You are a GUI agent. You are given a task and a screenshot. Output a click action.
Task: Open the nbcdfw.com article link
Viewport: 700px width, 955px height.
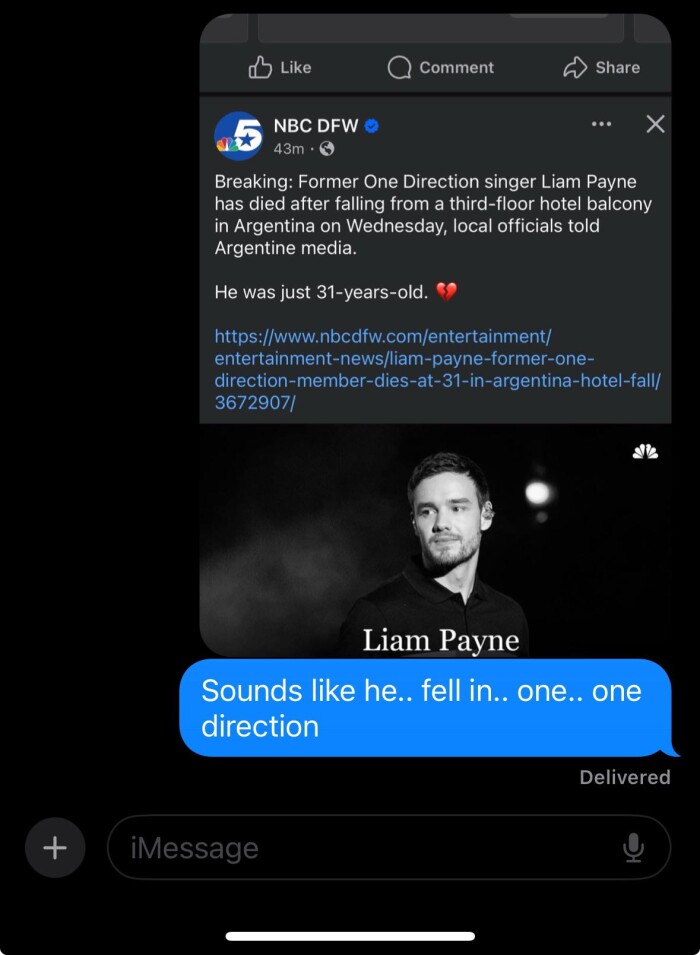(437, 369)
